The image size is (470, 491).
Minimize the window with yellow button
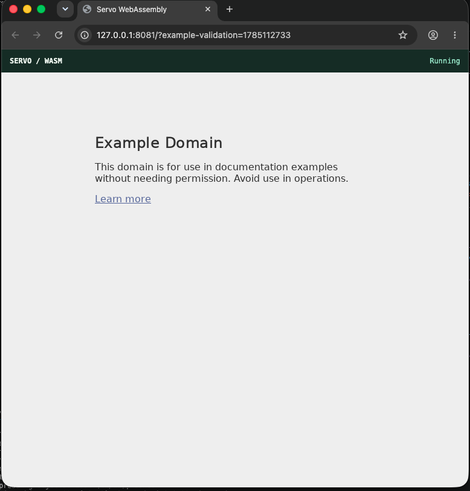click(27, 9)
